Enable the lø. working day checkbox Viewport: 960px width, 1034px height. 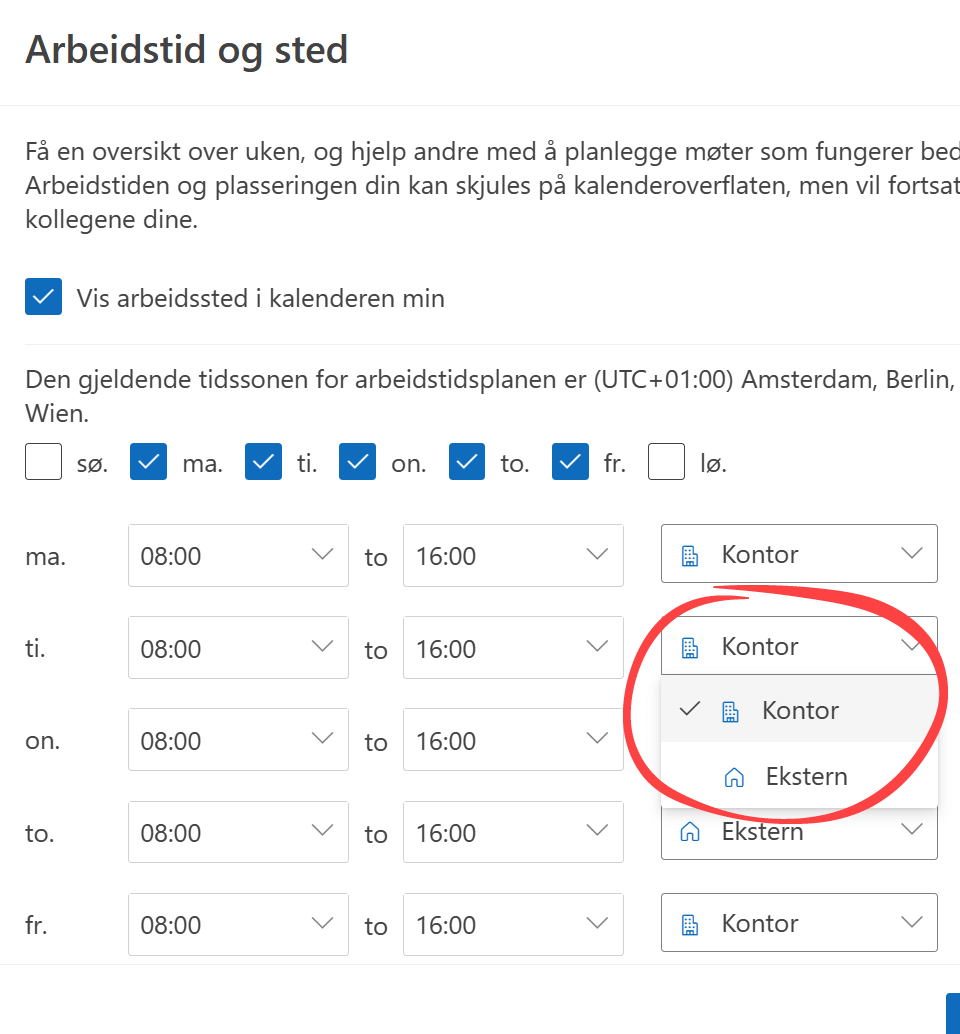[666, 462]
